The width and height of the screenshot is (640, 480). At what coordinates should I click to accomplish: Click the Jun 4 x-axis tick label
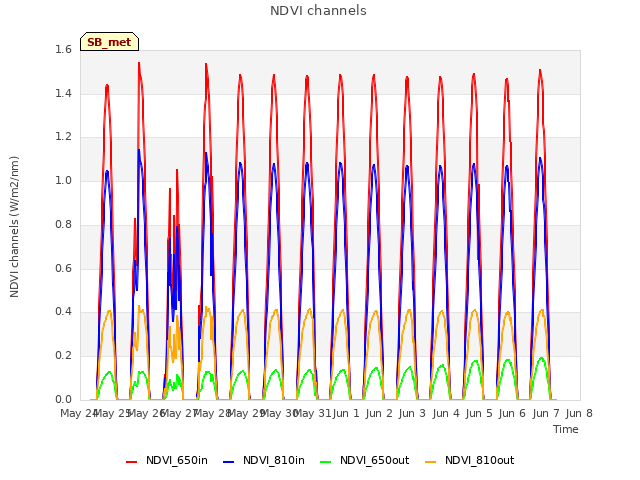pos(446,413)
